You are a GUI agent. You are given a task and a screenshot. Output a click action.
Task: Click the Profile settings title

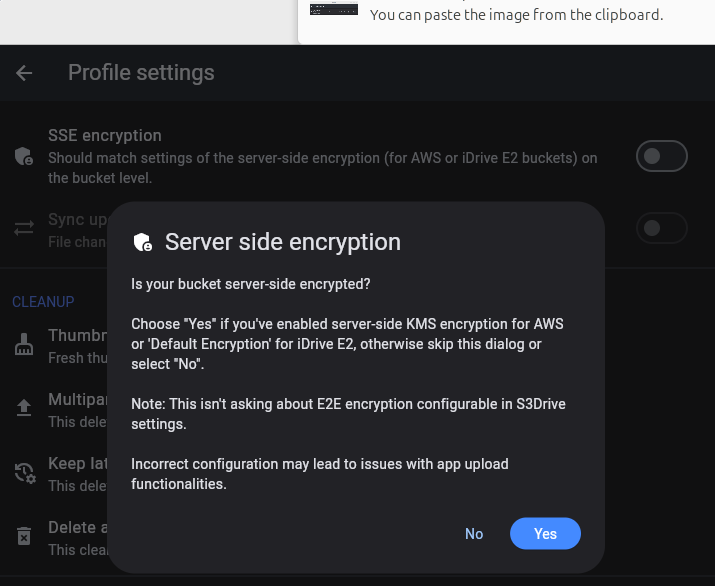[141, 73]
